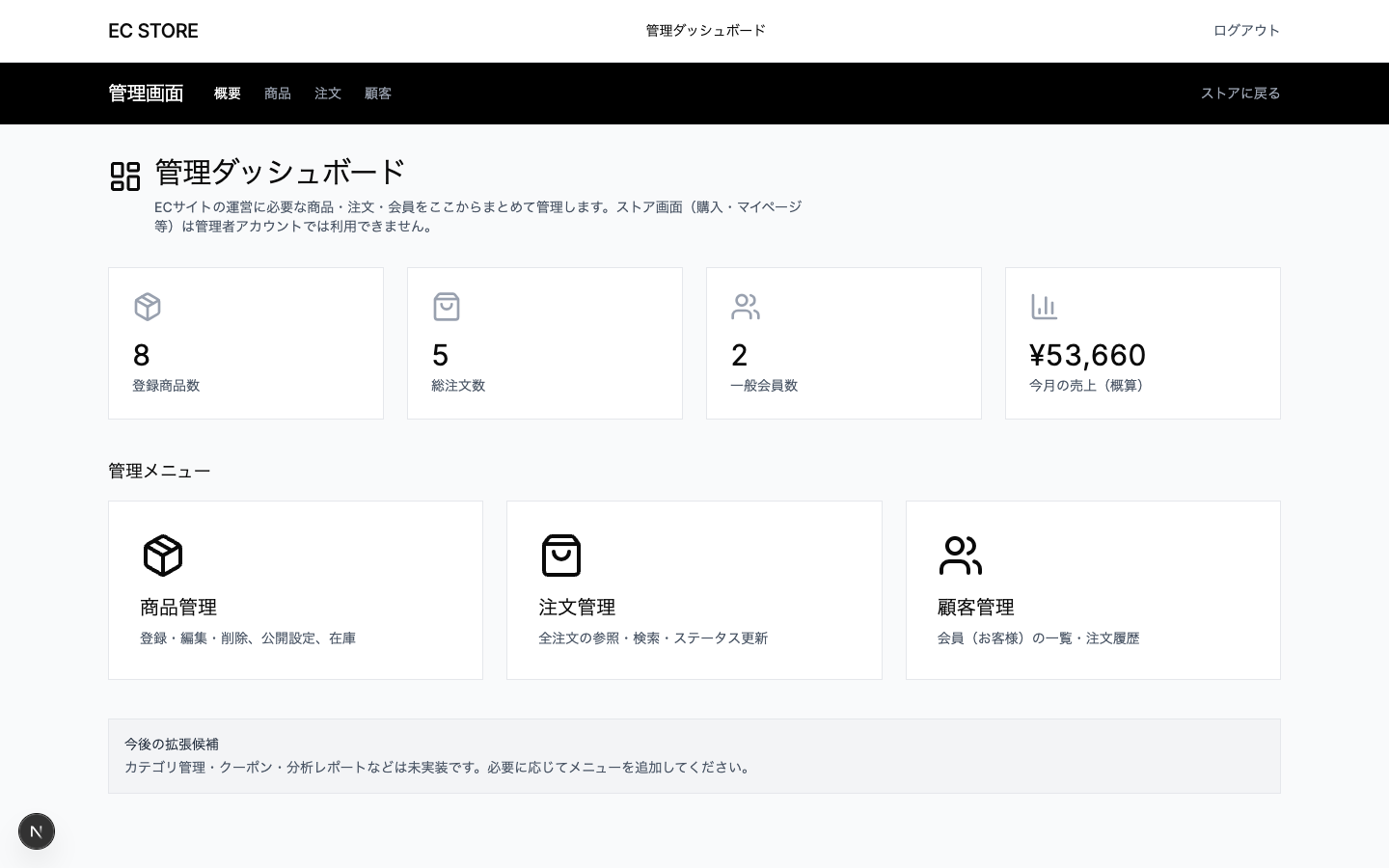Open the Next.js dev tools badge
Viewport: 1389px width, 868px height.
[37, 831]
